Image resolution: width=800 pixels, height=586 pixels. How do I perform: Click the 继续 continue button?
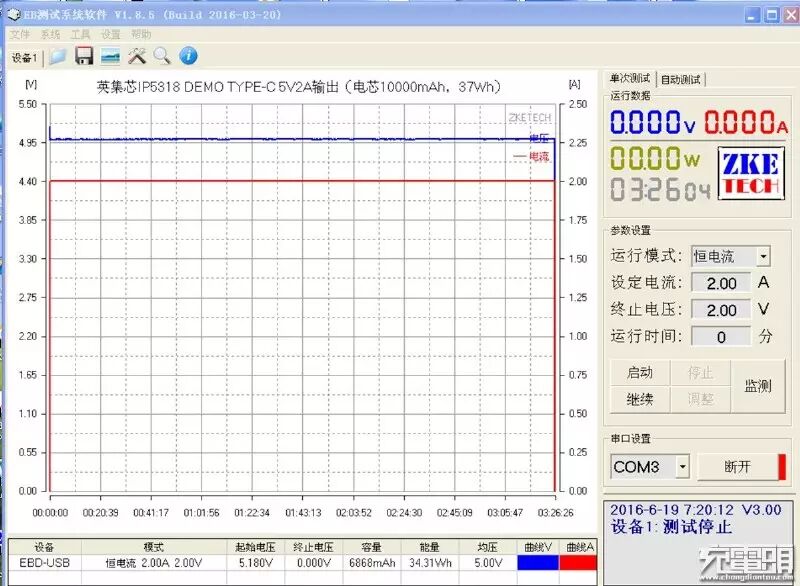tap(640, 399)
